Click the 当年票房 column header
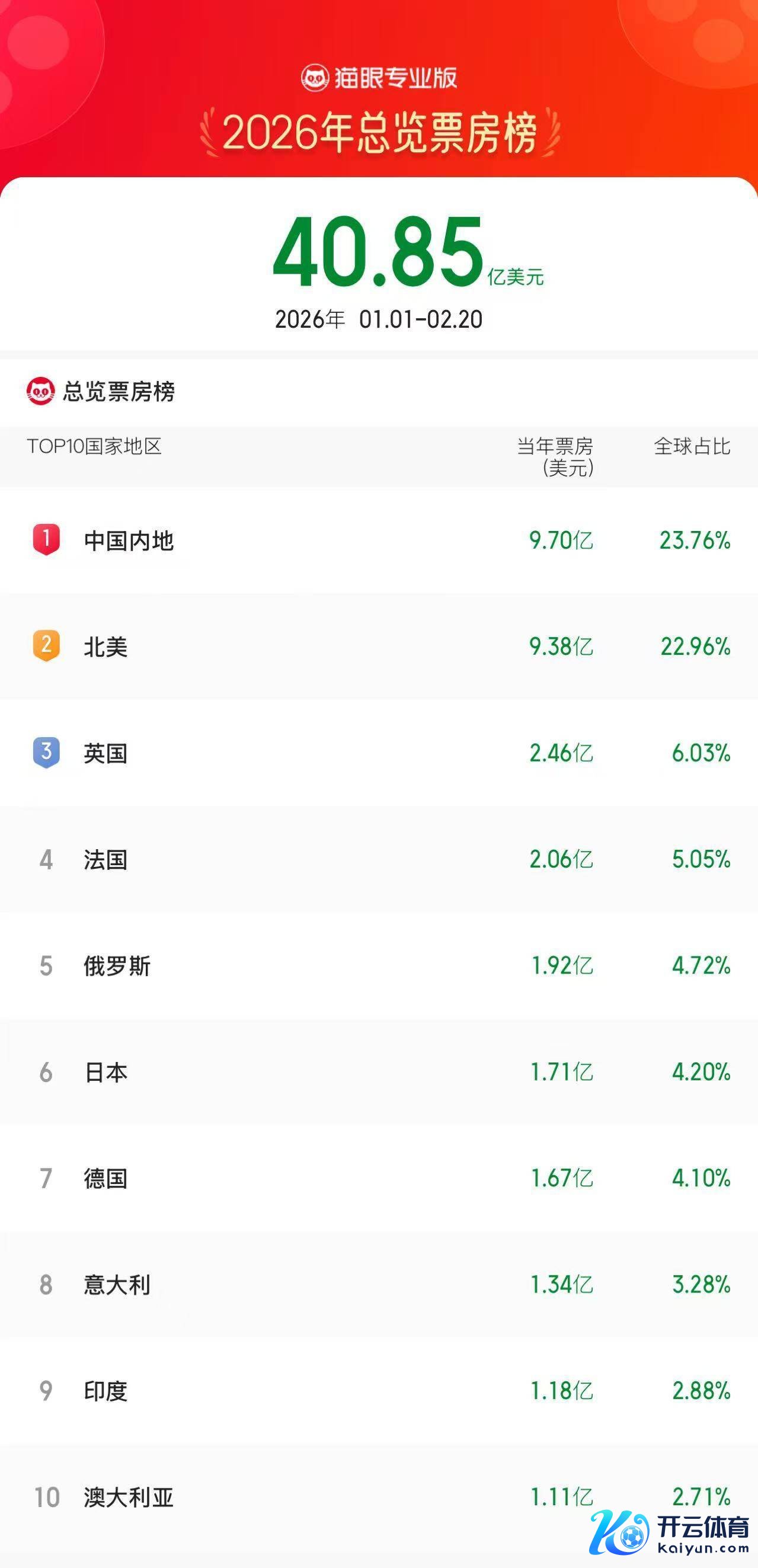Screen dimensions: 758x1568 pos(555,456)
